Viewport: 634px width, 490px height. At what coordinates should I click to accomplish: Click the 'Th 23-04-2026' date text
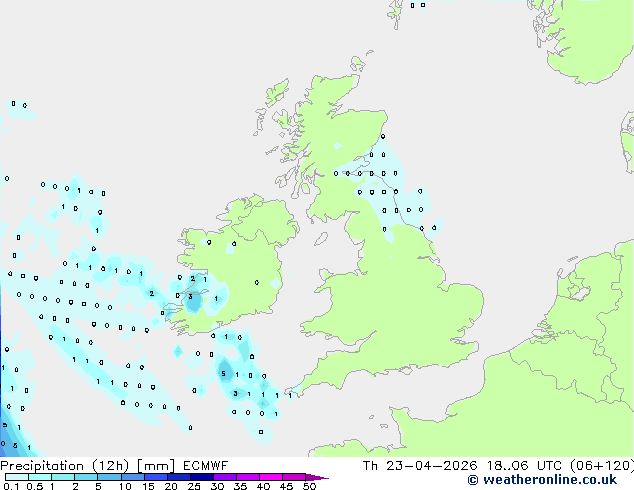[420, 466]
